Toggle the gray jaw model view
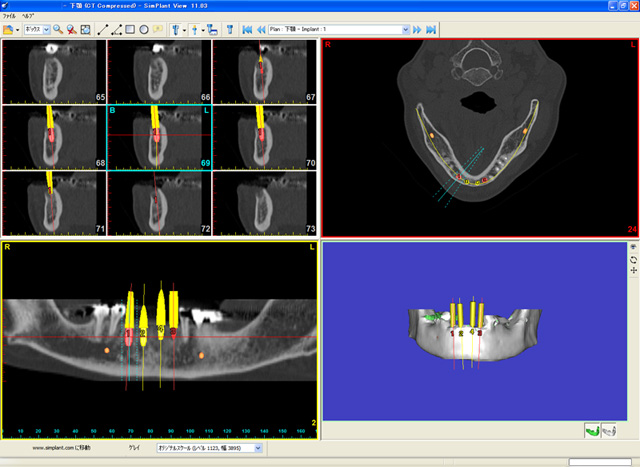This screenshot has height=467, width=640. click(x=609, y=430)
